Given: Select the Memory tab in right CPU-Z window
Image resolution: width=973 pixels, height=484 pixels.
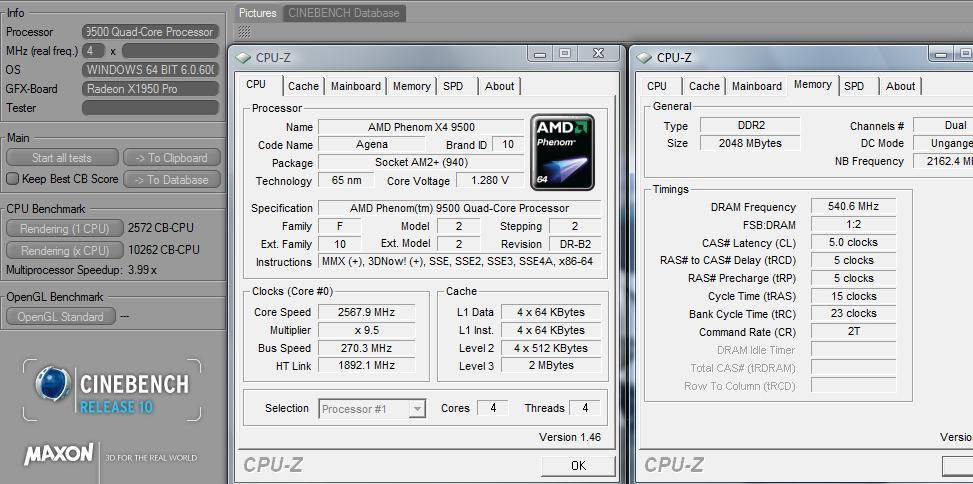Looking at the screenshot, I should [812, 85].
